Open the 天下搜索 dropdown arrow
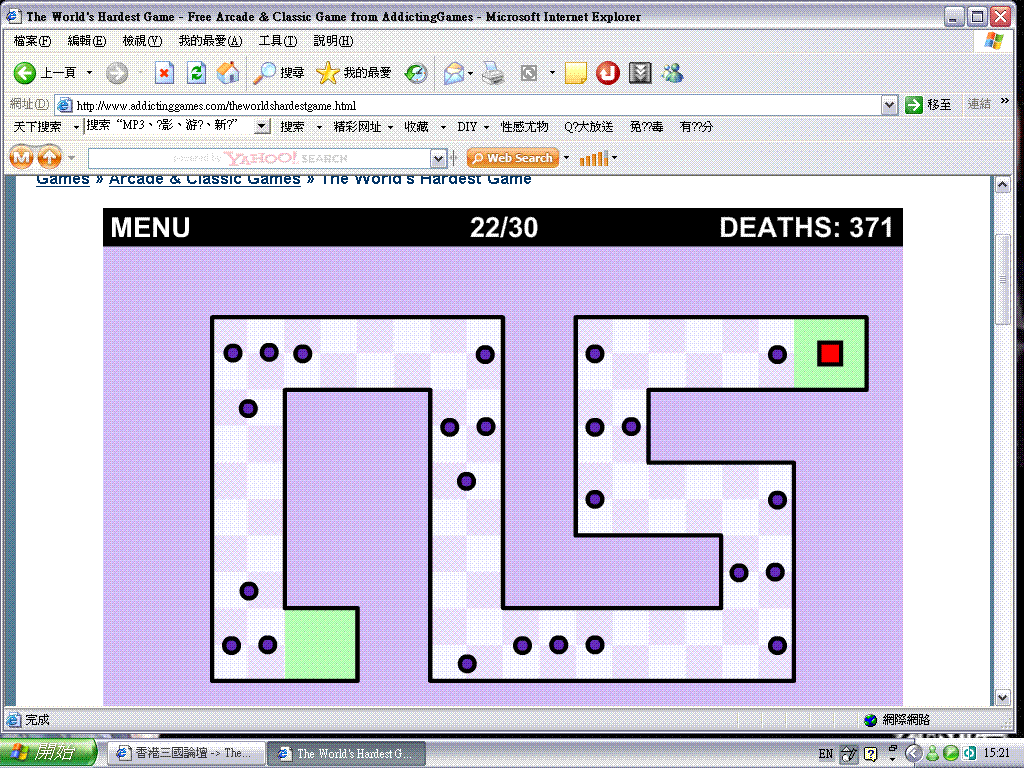The height and width of the screenshot is (768, 1024). click(x=76, y=127)
